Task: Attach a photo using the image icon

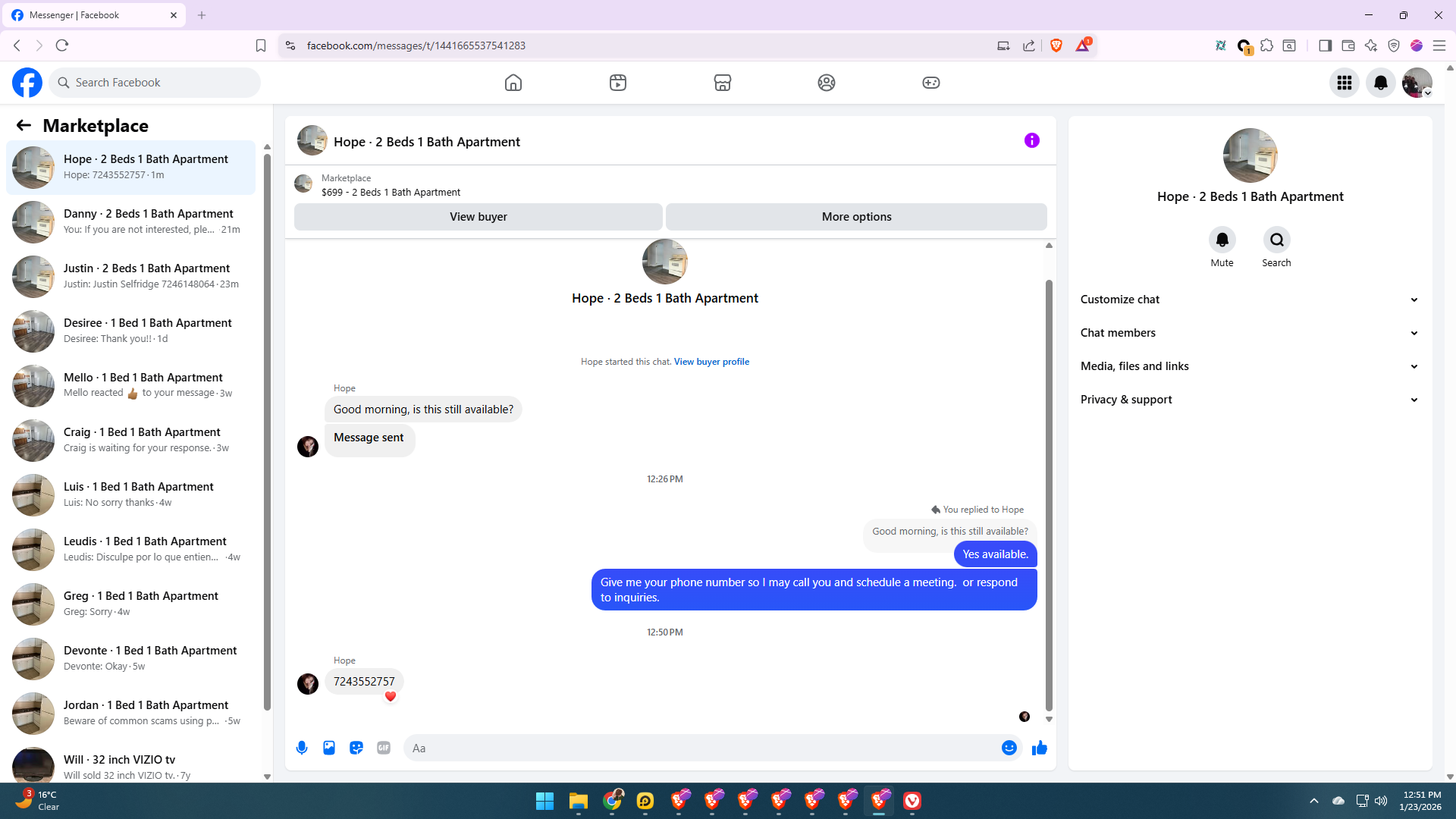Action: tap(329, 748)
